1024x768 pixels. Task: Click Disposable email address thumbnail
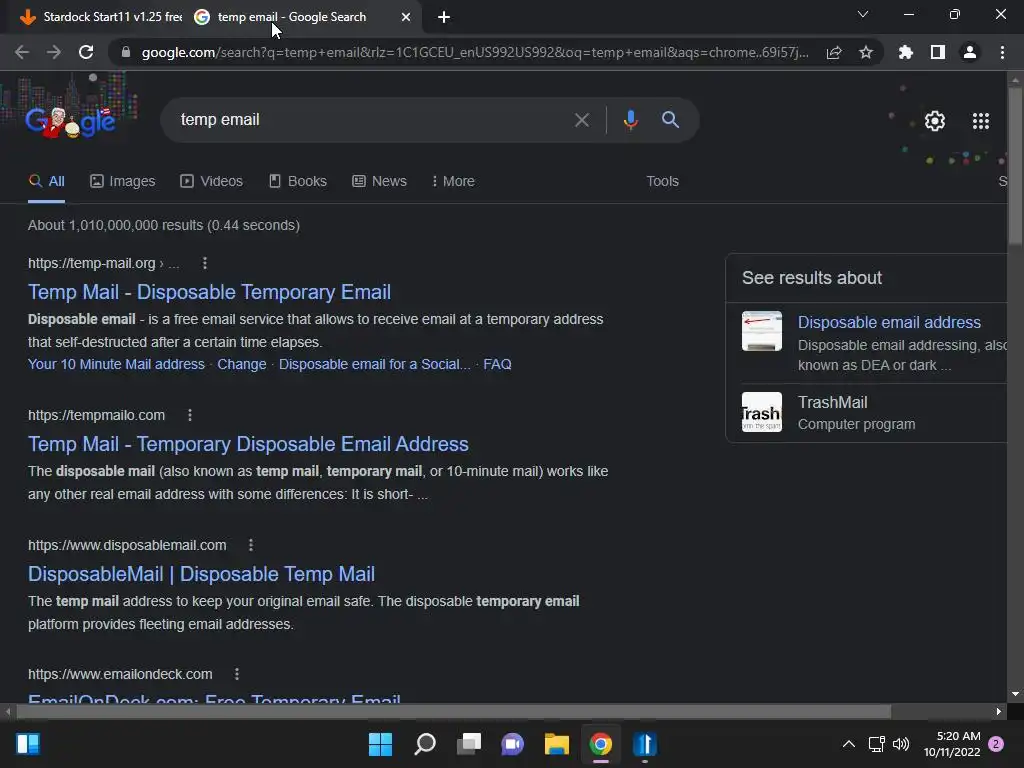point(761,331)
